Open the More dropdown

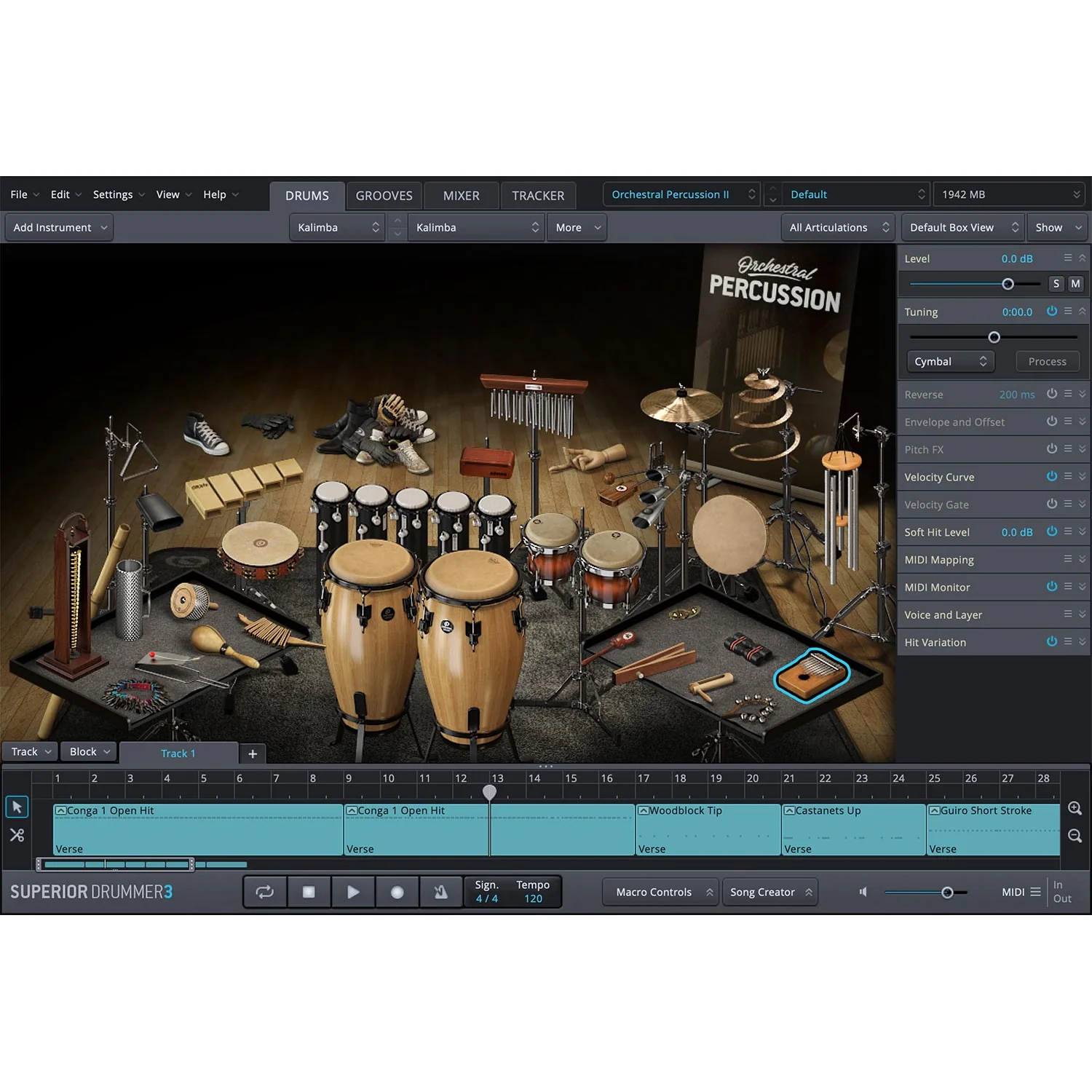click(x=577, y=227)
